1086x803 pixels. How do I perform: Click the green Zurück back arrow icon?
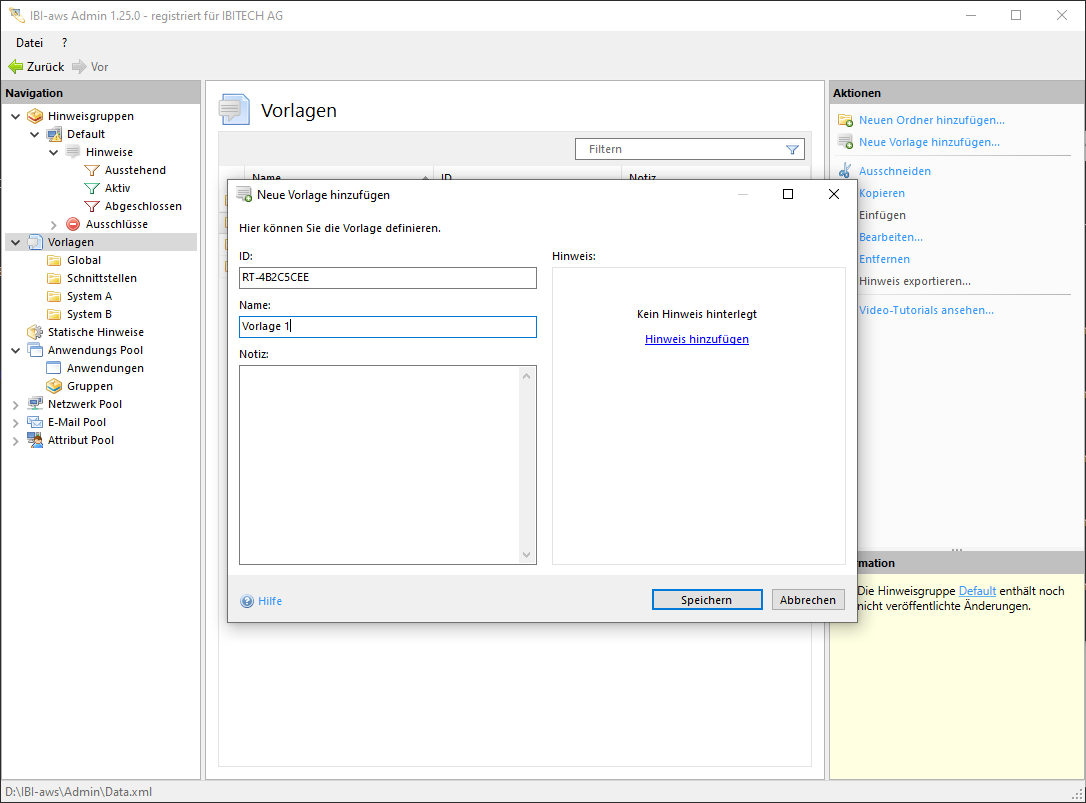click(15, 67)
